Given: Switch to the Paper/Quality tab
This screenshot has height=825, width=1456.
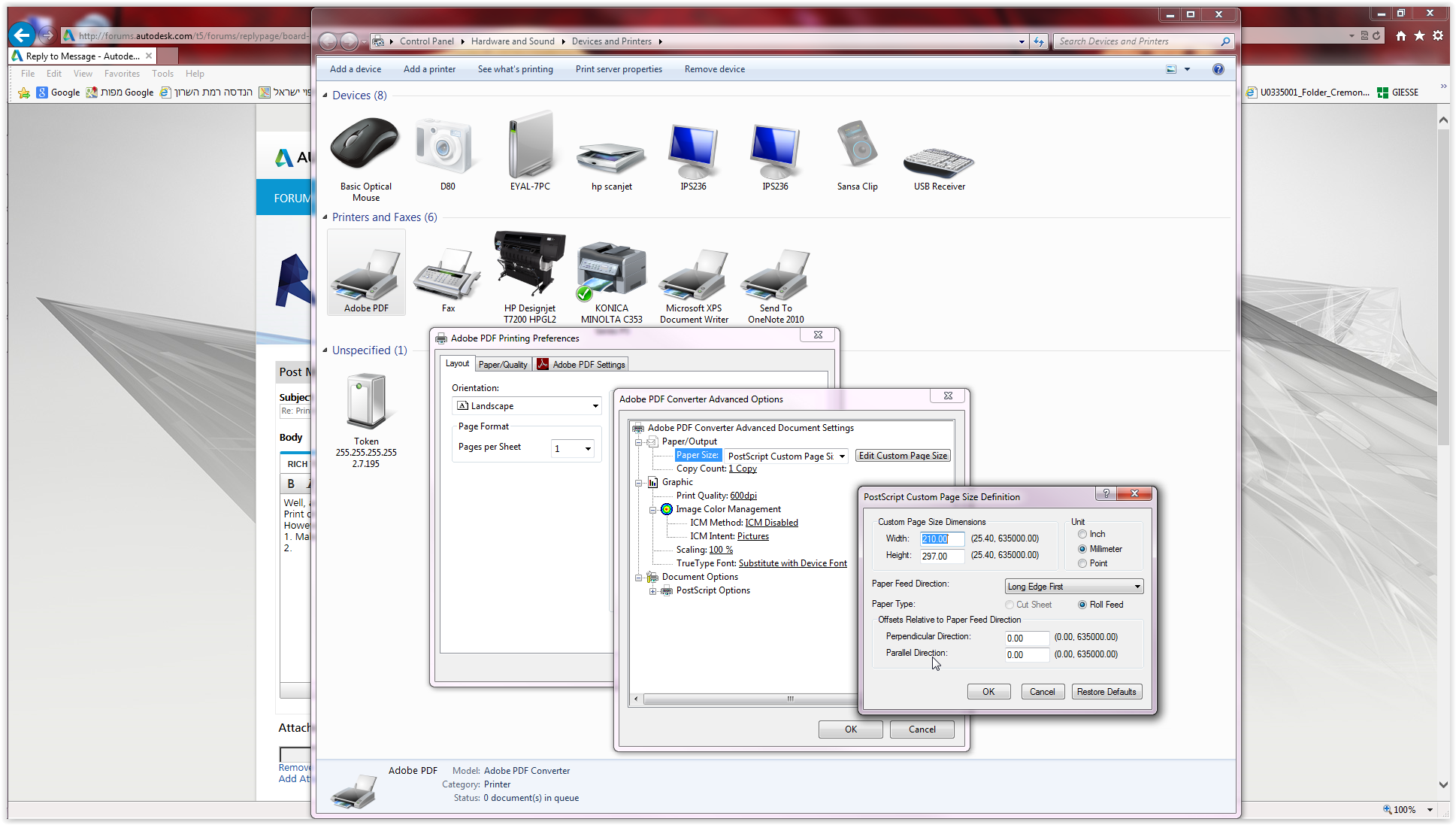Looking at the screenshot, I should 503,365.
